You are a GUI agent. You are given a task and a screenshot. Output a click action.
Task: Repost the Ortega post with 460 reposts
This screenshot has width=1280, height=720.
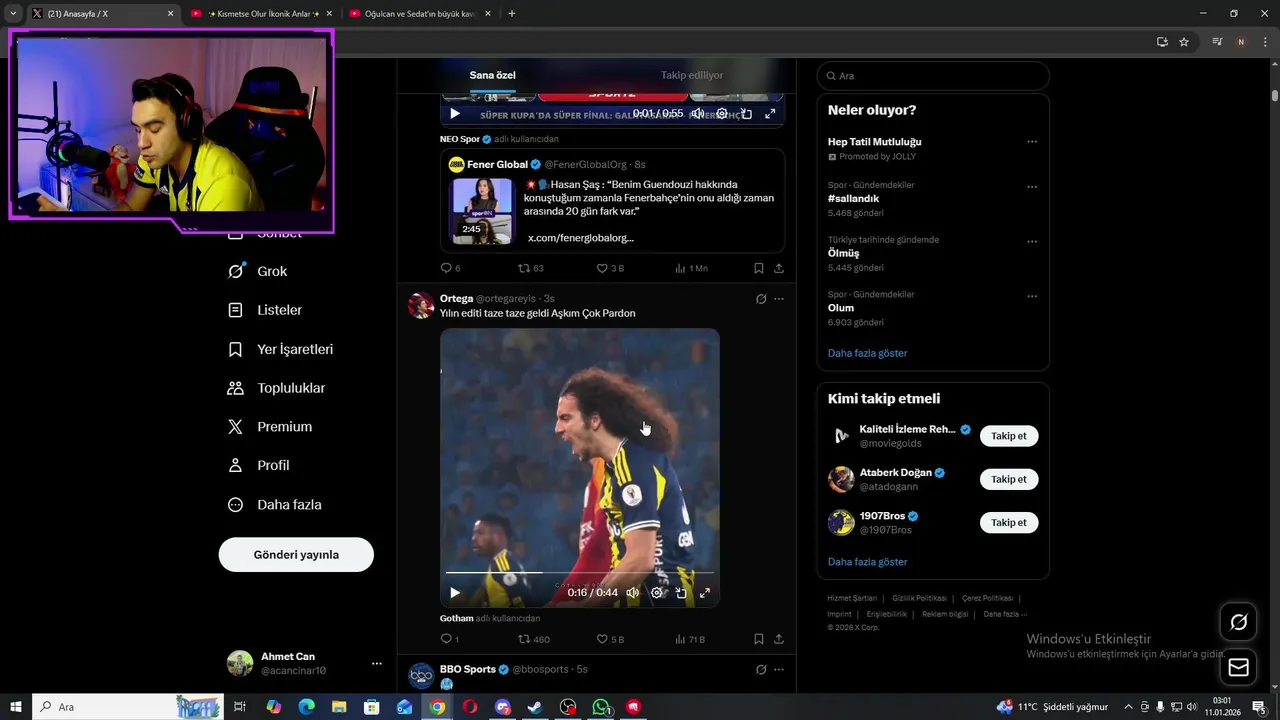[524, 639]
